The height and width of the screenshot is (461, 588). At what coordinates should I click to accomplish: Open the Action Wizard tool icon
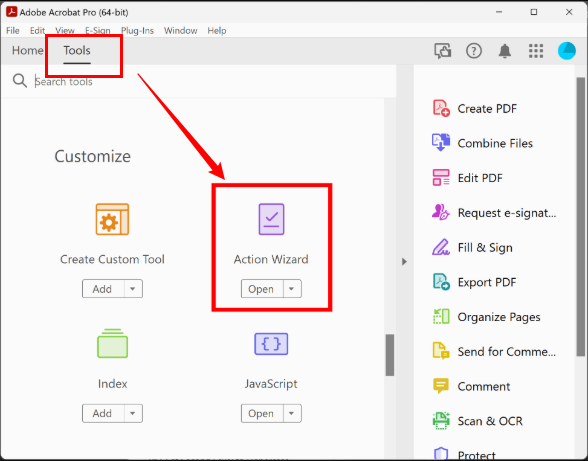(x=271, y=219)
